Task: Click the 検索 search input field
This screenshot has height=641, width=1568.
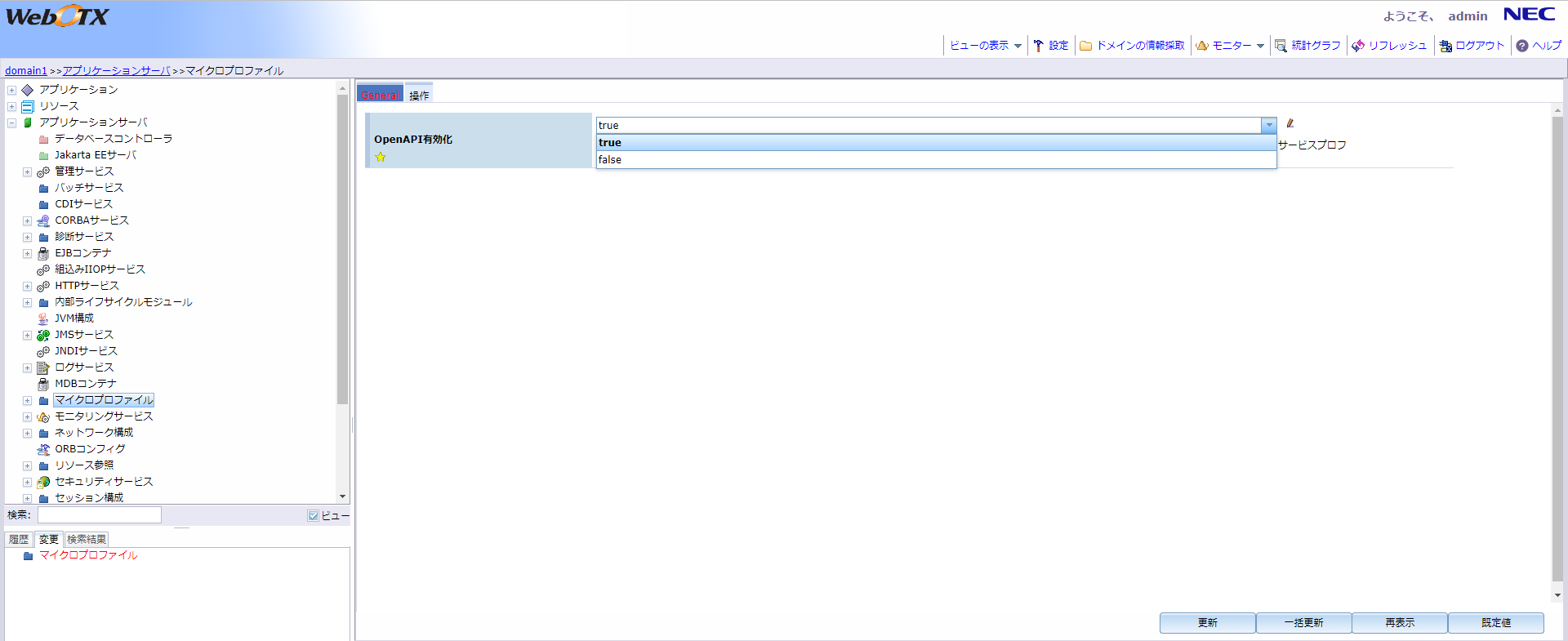Action: coord(100,515)
